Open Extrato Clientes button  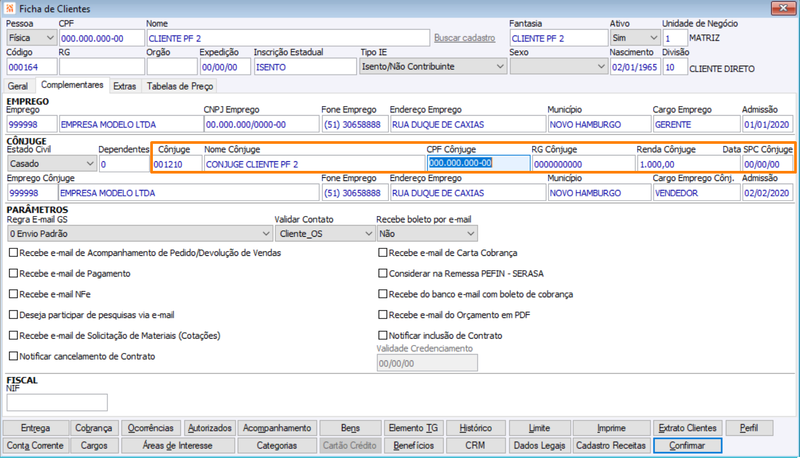coord(687,428)
